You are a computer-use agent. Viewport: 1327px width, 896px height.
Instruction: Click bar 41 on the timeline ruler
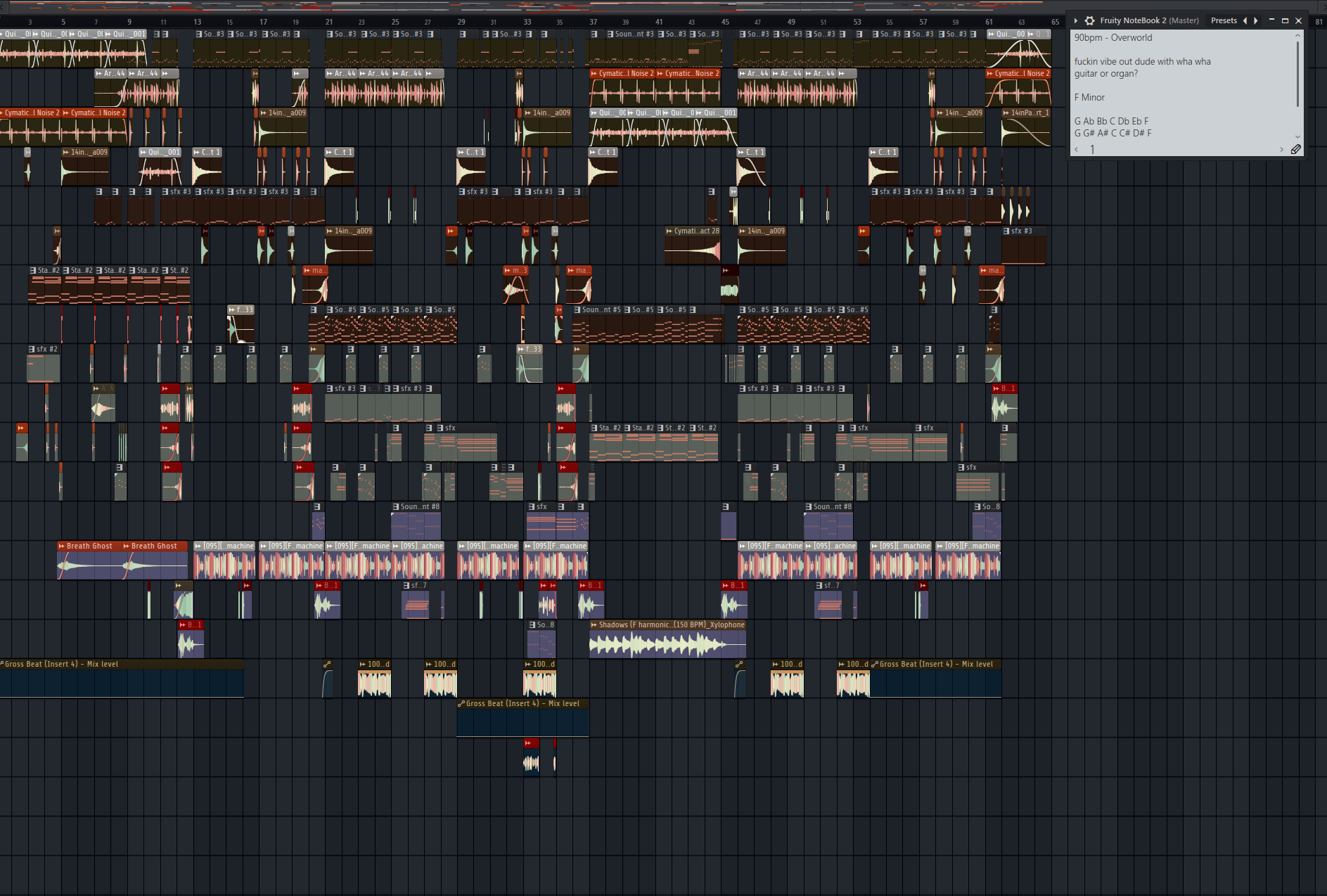click(659, 22)
